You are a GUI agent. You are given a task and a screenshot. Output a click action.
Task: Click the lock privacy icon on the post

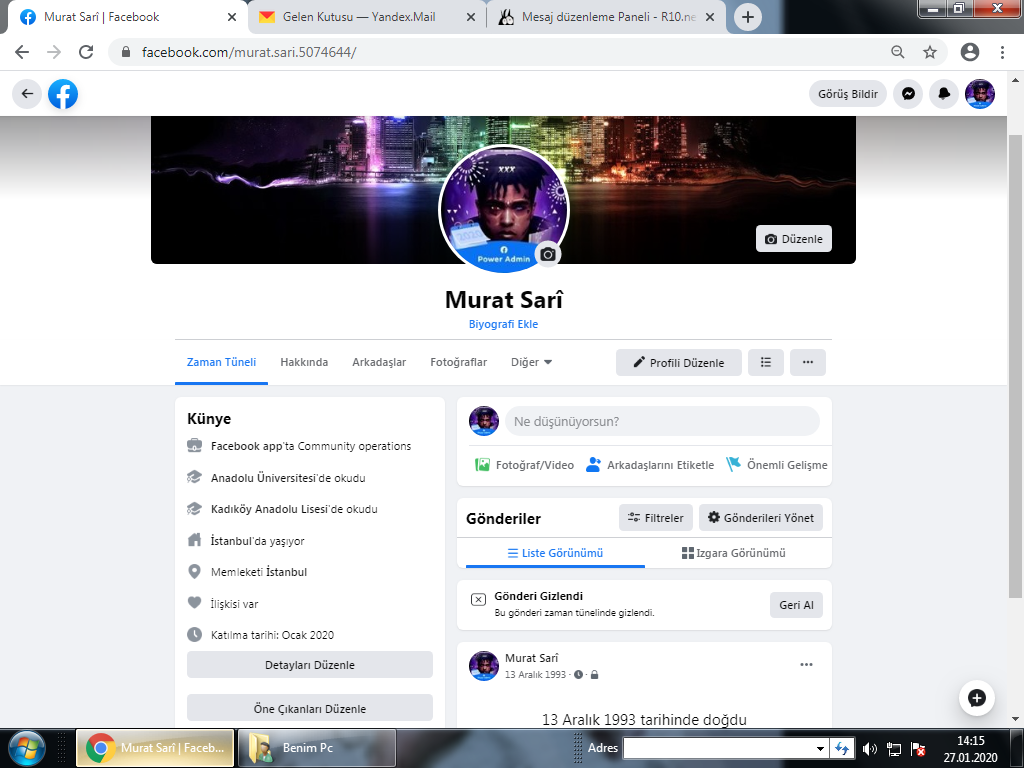pyautogui.click(x=594, y=675)
